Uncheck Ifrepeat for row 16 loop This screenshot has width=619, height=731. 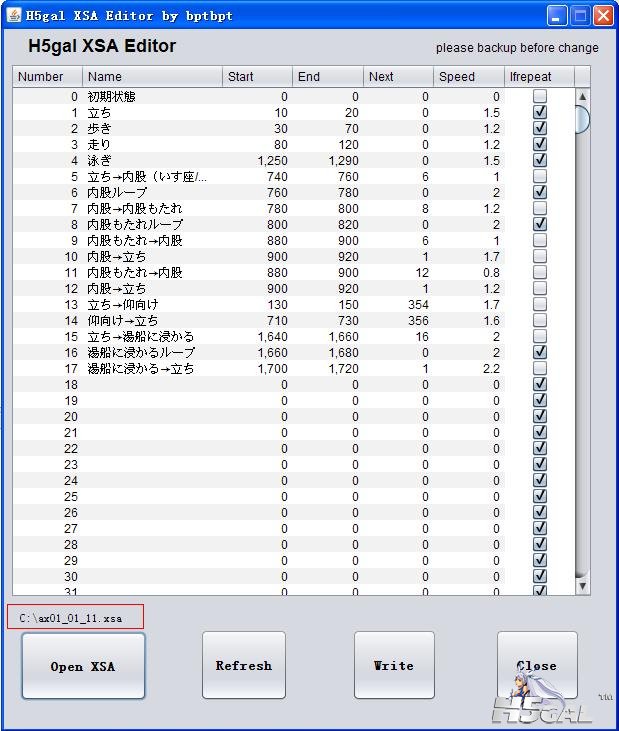coord(540,353)
